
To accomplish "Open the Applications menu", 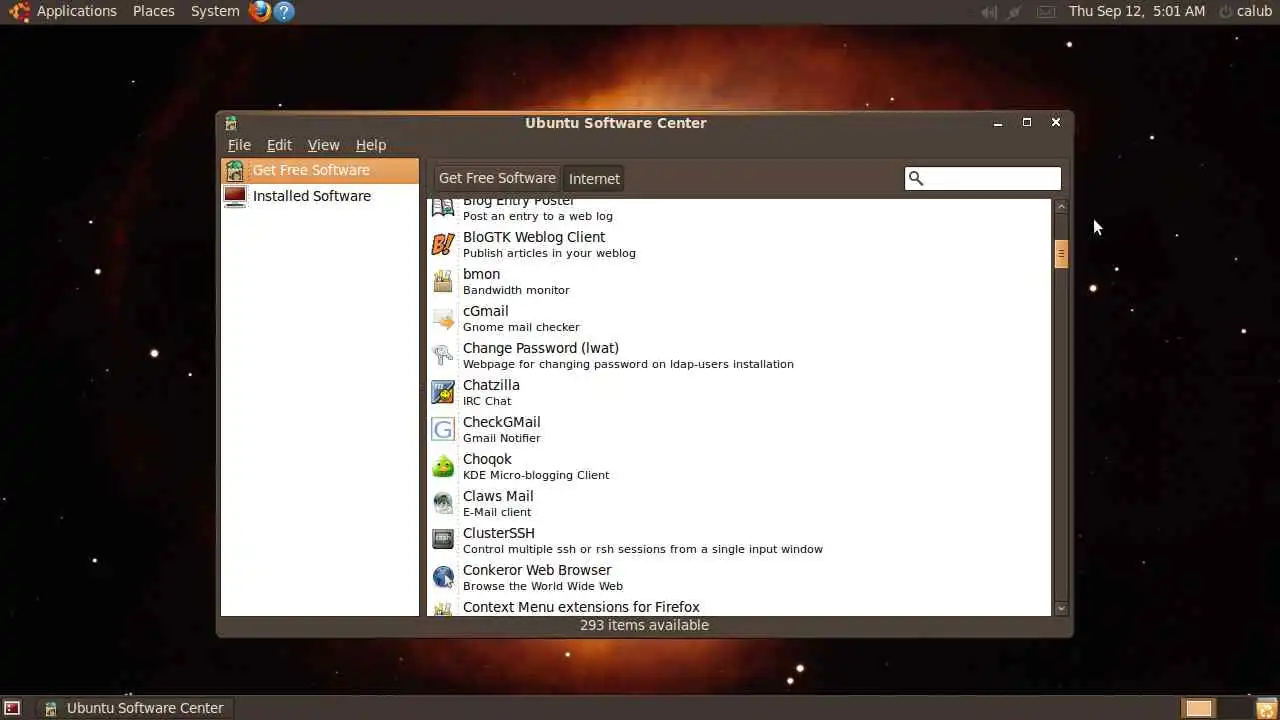I will click(x=77, y=11).
